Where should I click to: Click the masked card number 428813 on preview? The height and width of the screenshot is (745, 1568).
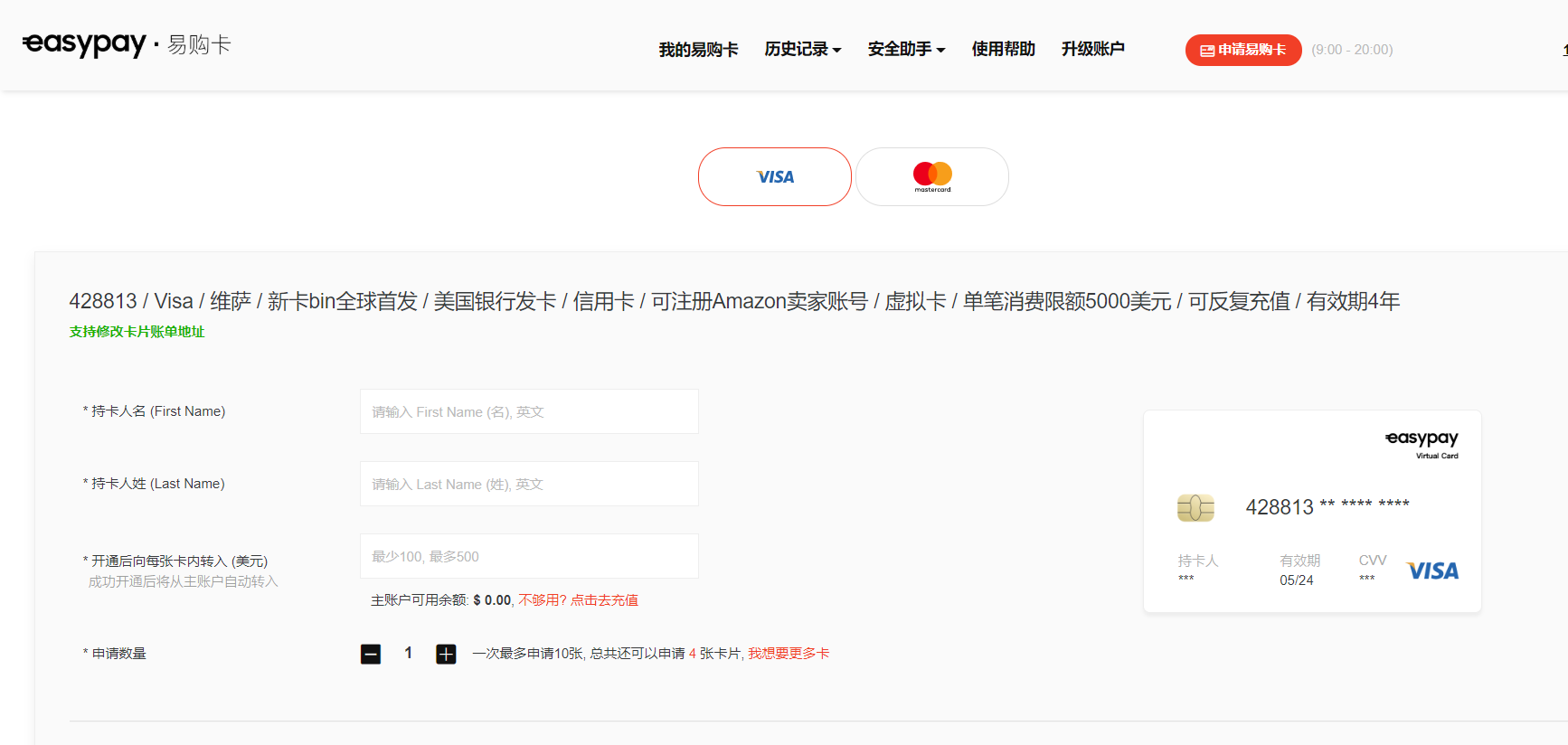pyautogui.click(x=1327, y=507)
